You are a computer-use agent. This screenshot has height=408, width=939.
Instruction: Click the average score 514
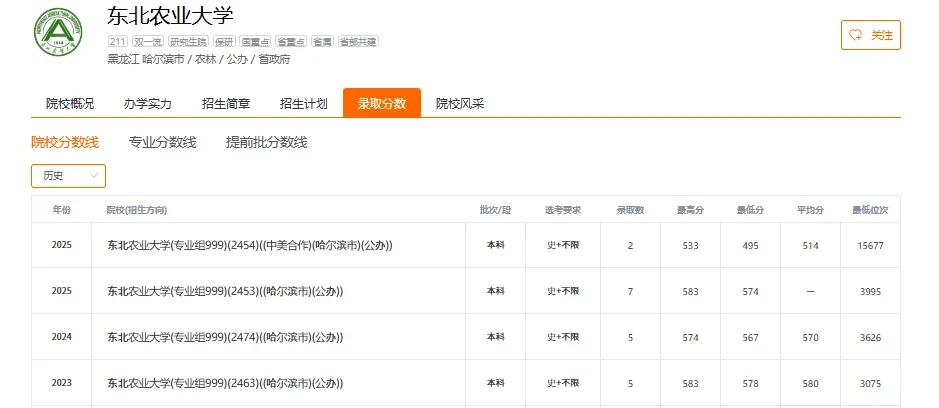coord(810,246)
